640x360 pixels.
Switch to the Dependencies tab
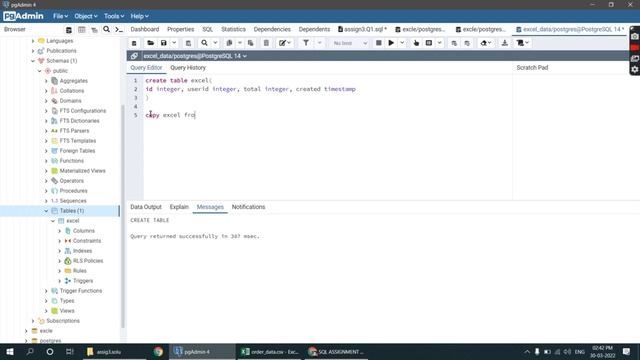coord(272,29)
